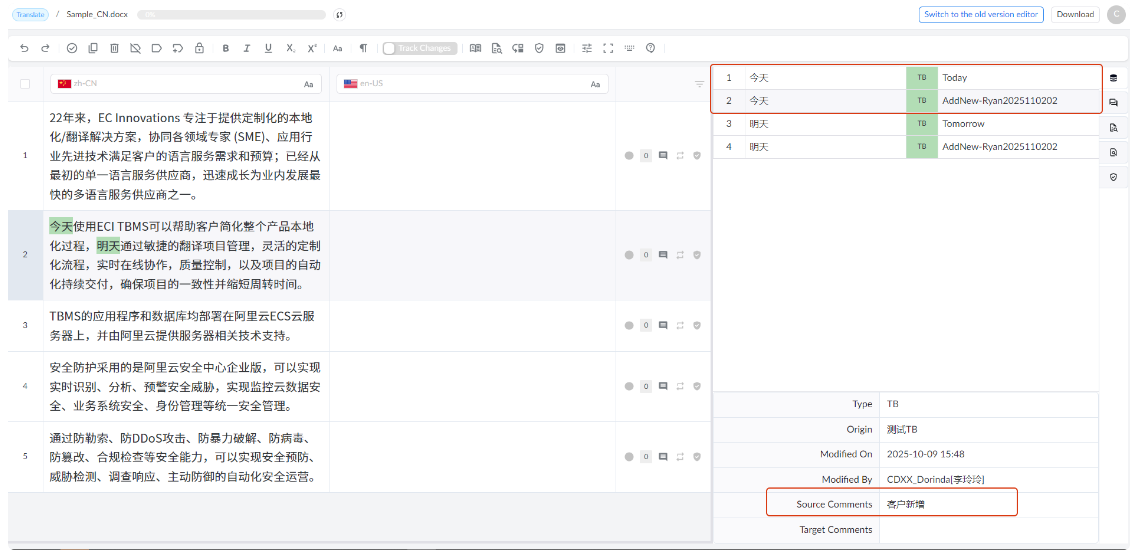The height and width of the screenshot is (550, 1131).
Task: Toggle the Track Changes switch
Action: pos(420,48)
